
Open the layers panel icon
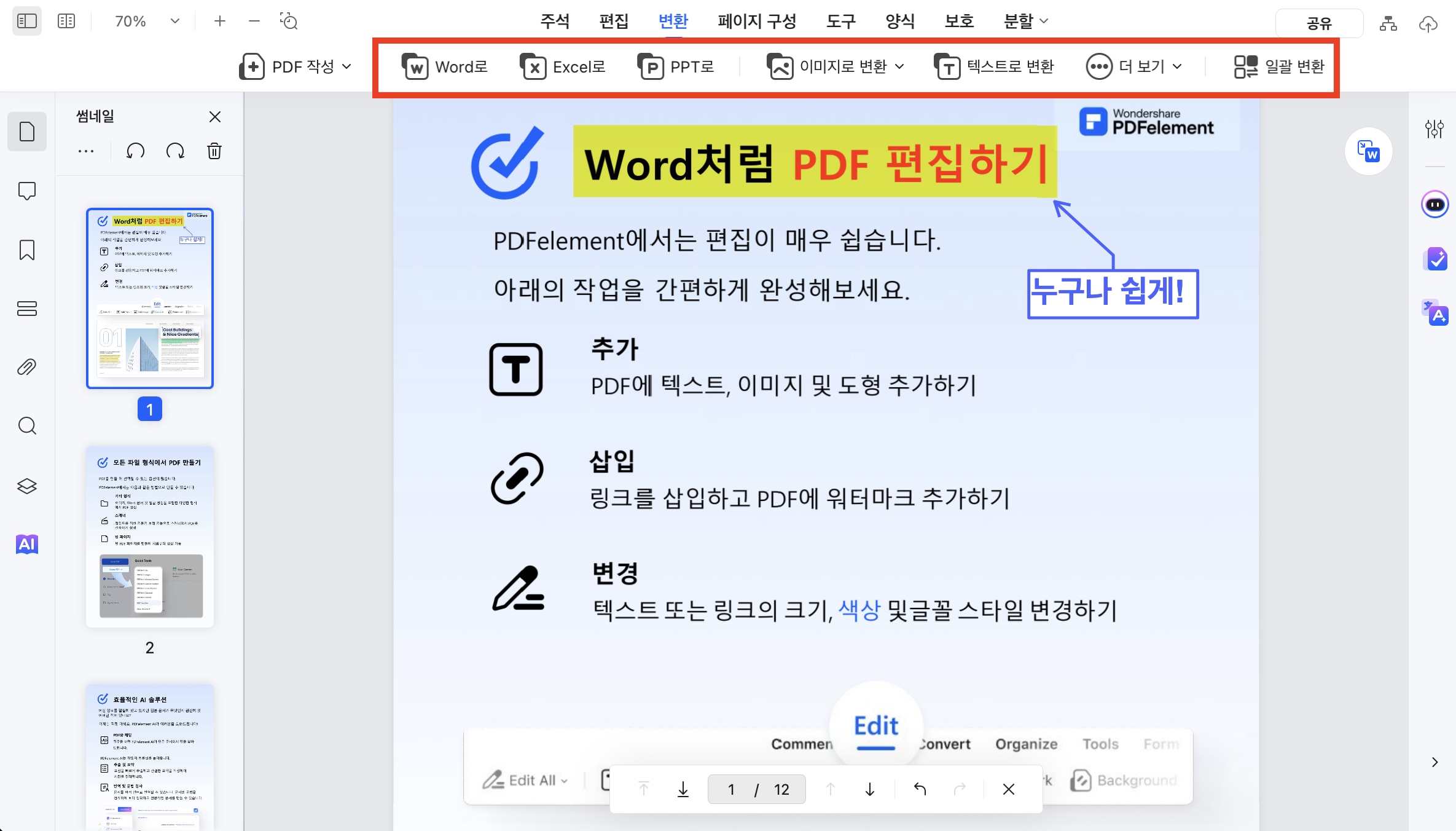pos(27,486)
